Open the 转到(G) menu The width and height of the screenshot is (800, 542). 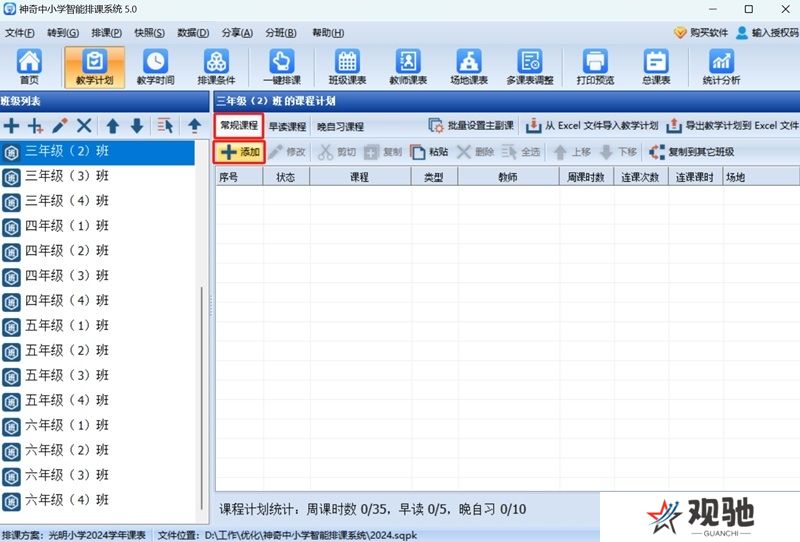[x=63, y=33]
